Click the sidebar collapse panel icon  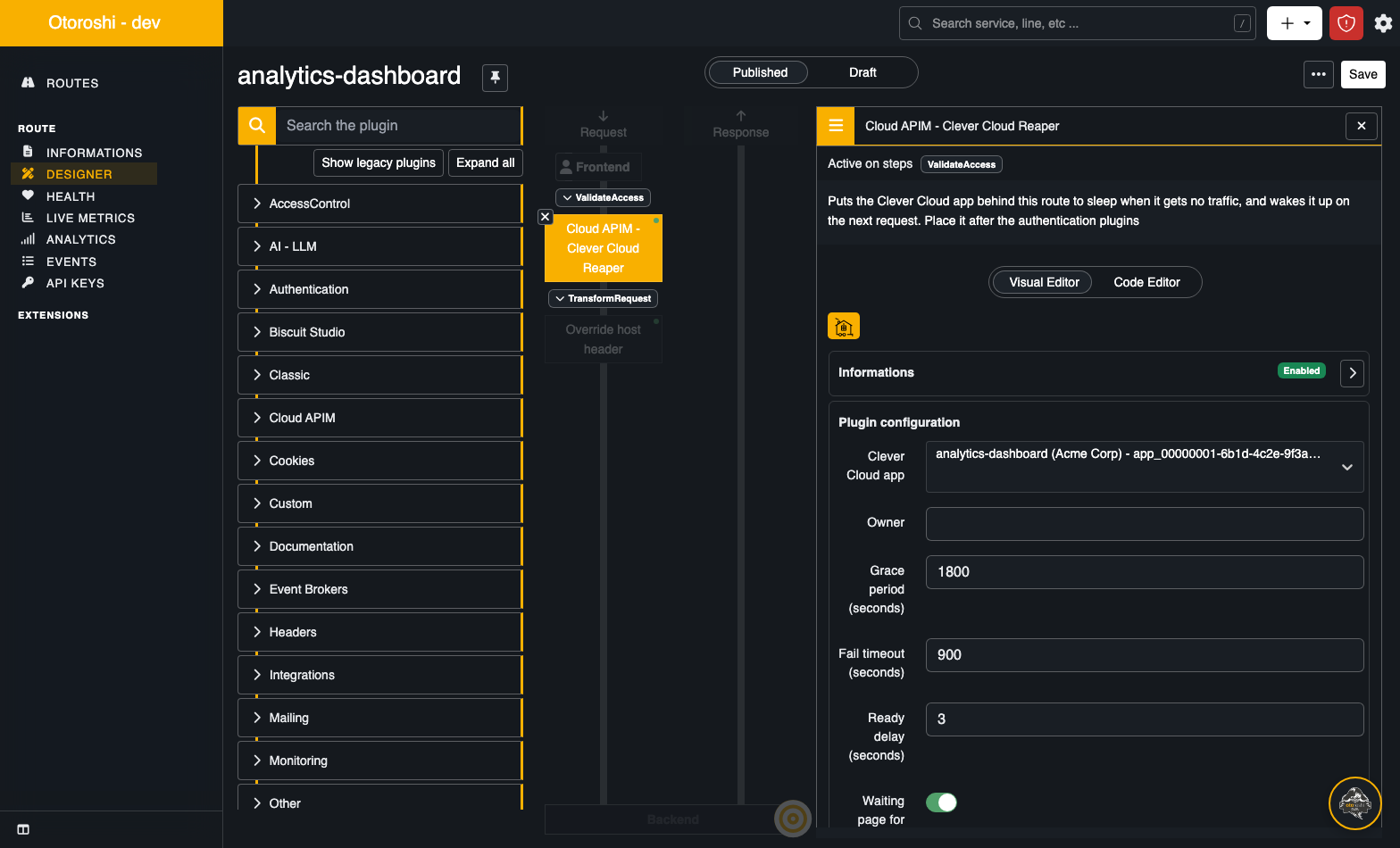(x=23, y=829)
